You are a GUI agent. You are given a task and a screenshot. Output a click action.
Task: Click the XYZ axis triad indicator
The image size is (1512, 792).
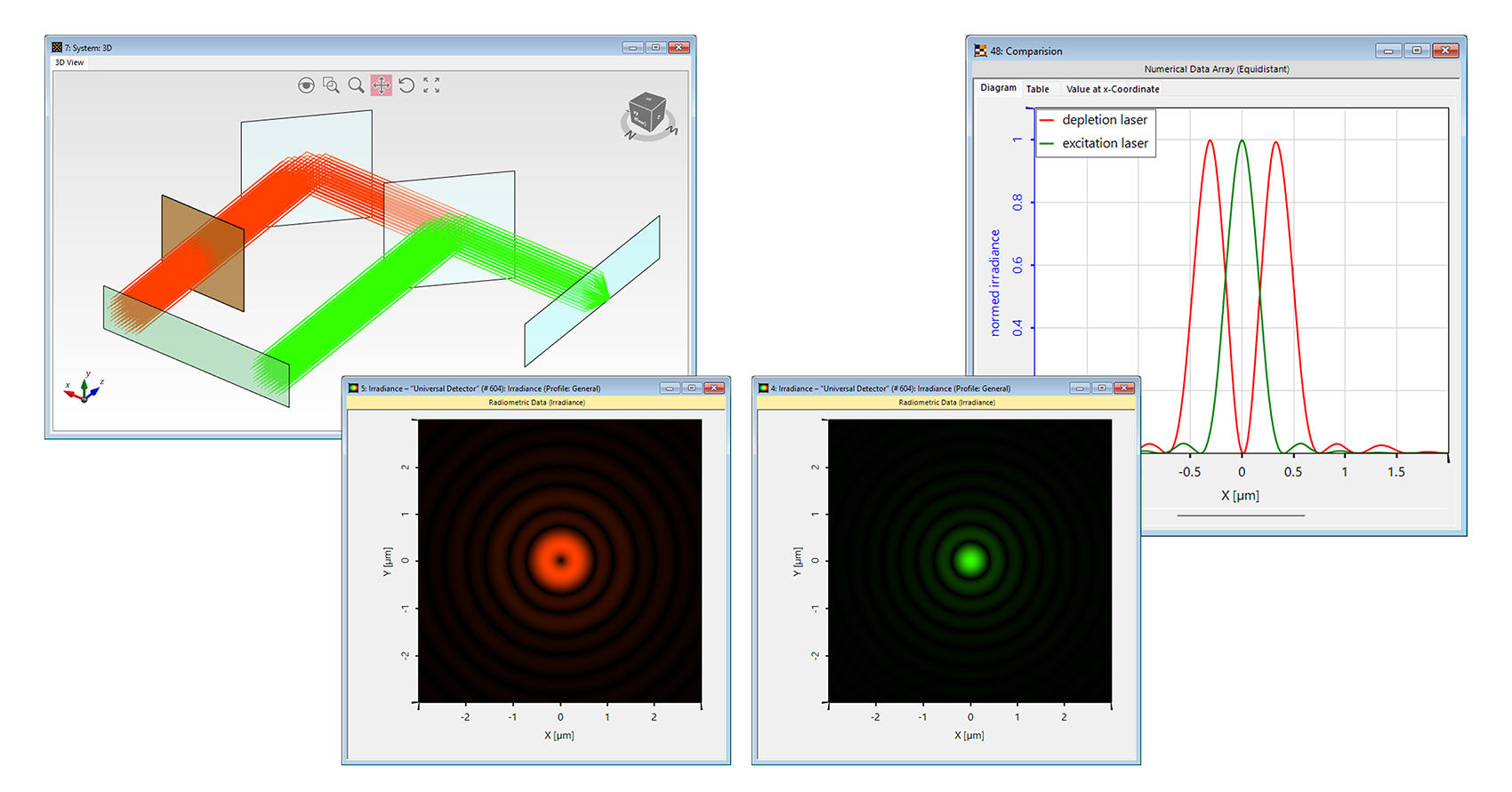84,388
